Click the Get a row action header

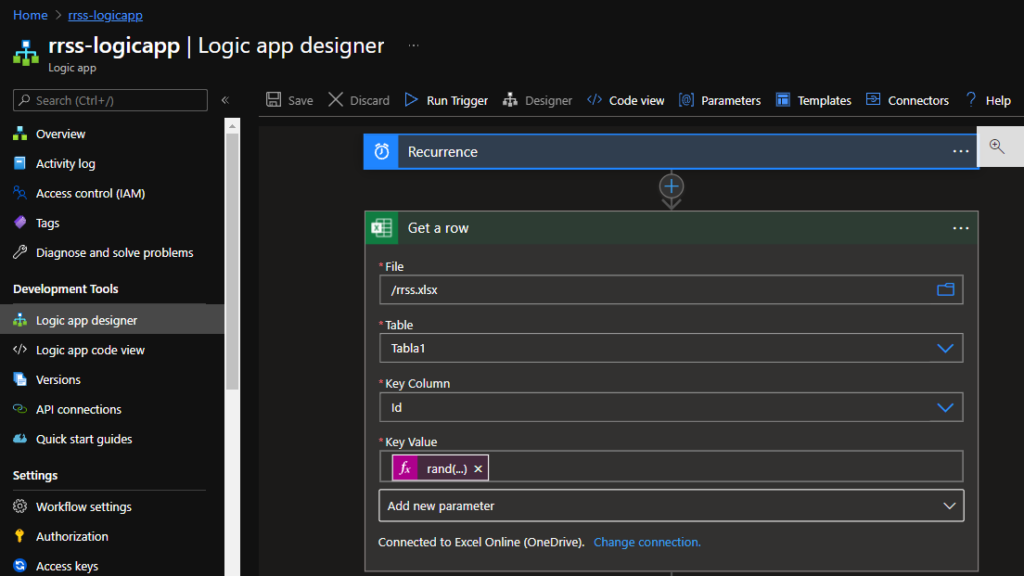pos(671,228)
